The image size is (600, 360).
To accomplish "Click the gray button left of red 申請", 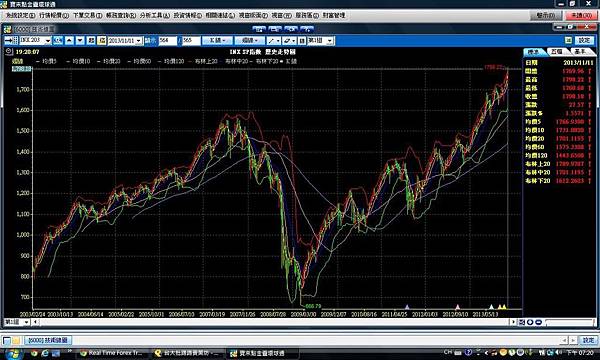I will pyautogui.click(x=545, y=16).
